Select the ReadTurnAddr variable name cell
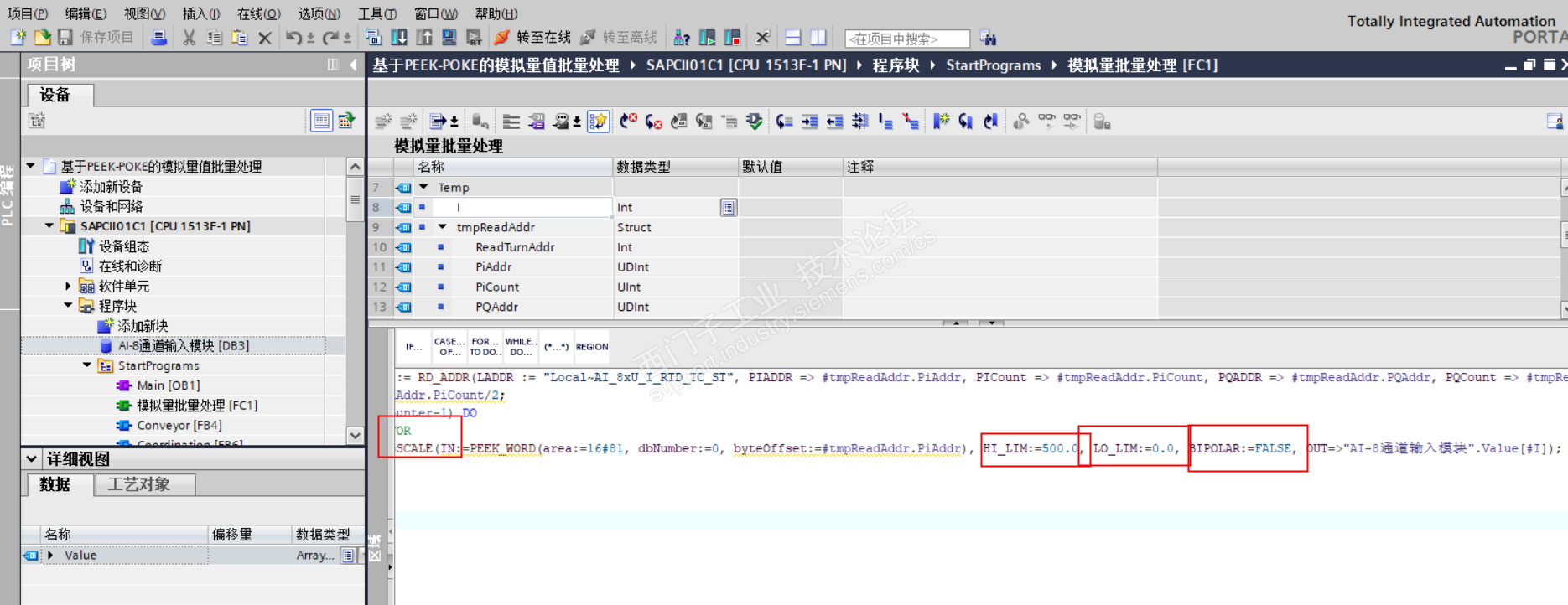1568x605 pixels. [x=515, y=247]
